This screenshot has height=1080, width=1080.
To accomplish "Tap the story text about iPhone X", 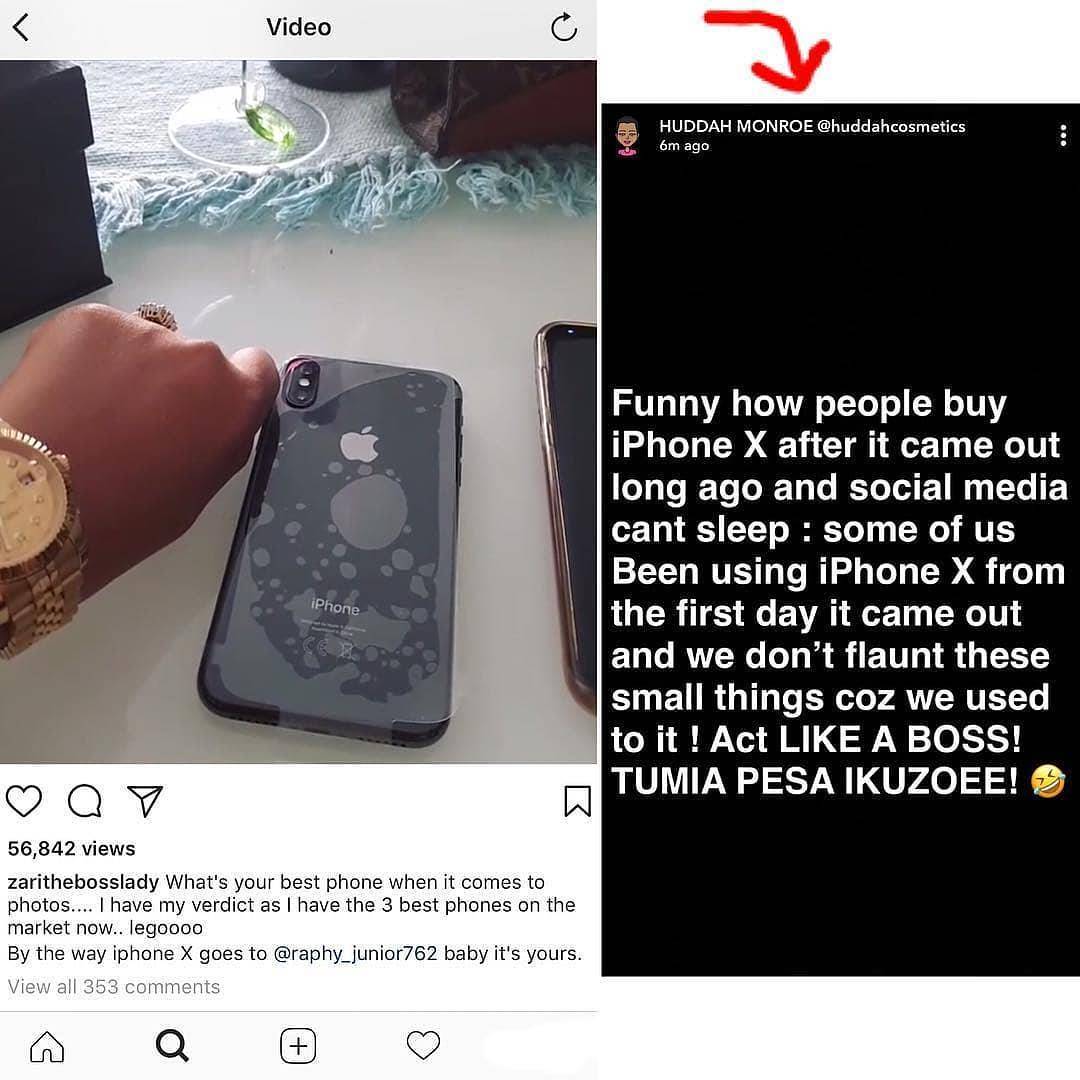I will [x=838, y=592].
